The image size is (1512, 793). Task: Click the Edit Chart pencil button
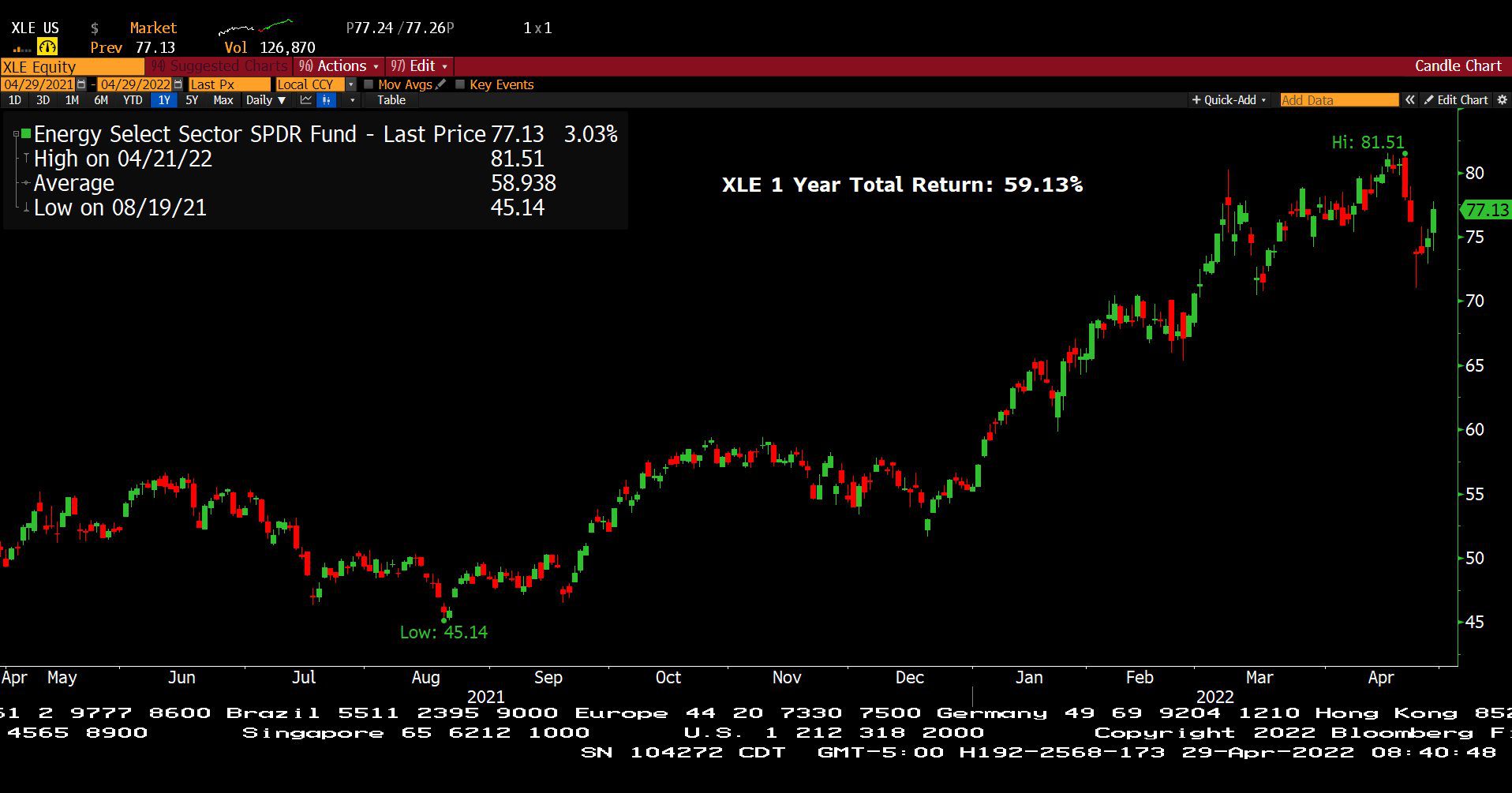[x=1456, y=100]
